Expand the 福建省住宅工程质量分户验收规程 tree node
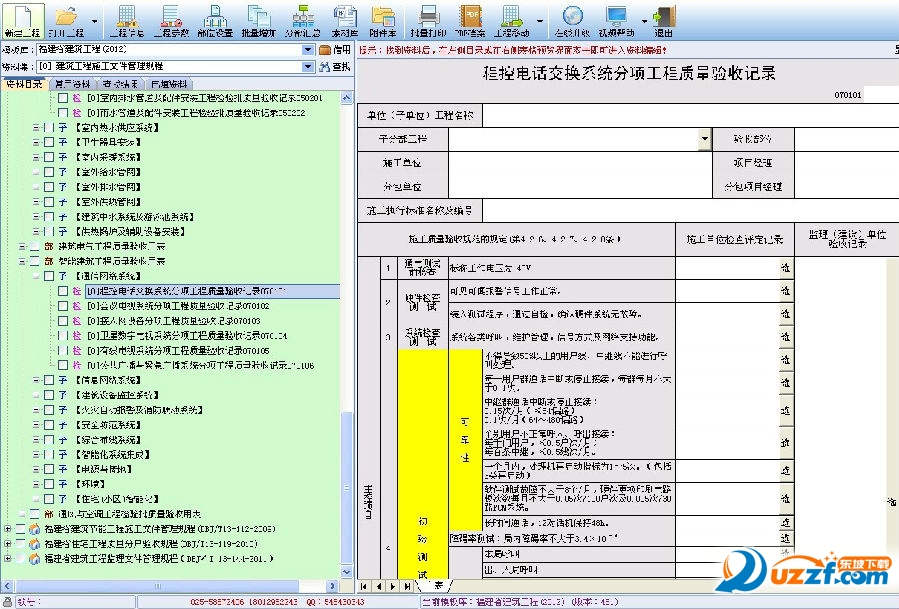899x609 pixels. tap(8, 544)
